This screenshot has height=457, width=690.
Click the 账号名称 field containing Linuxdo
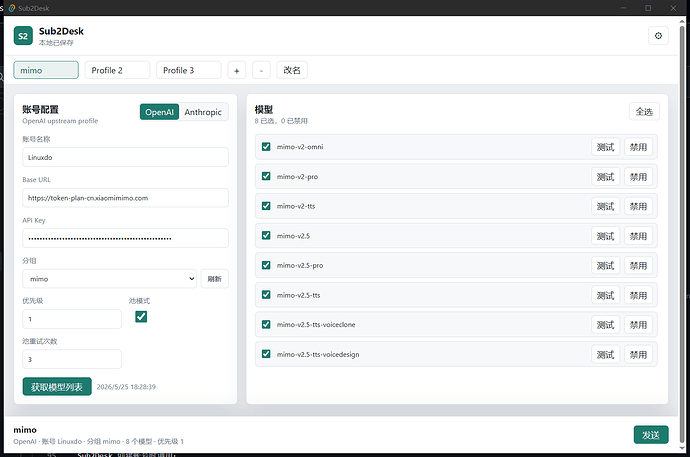click(125, 157)
